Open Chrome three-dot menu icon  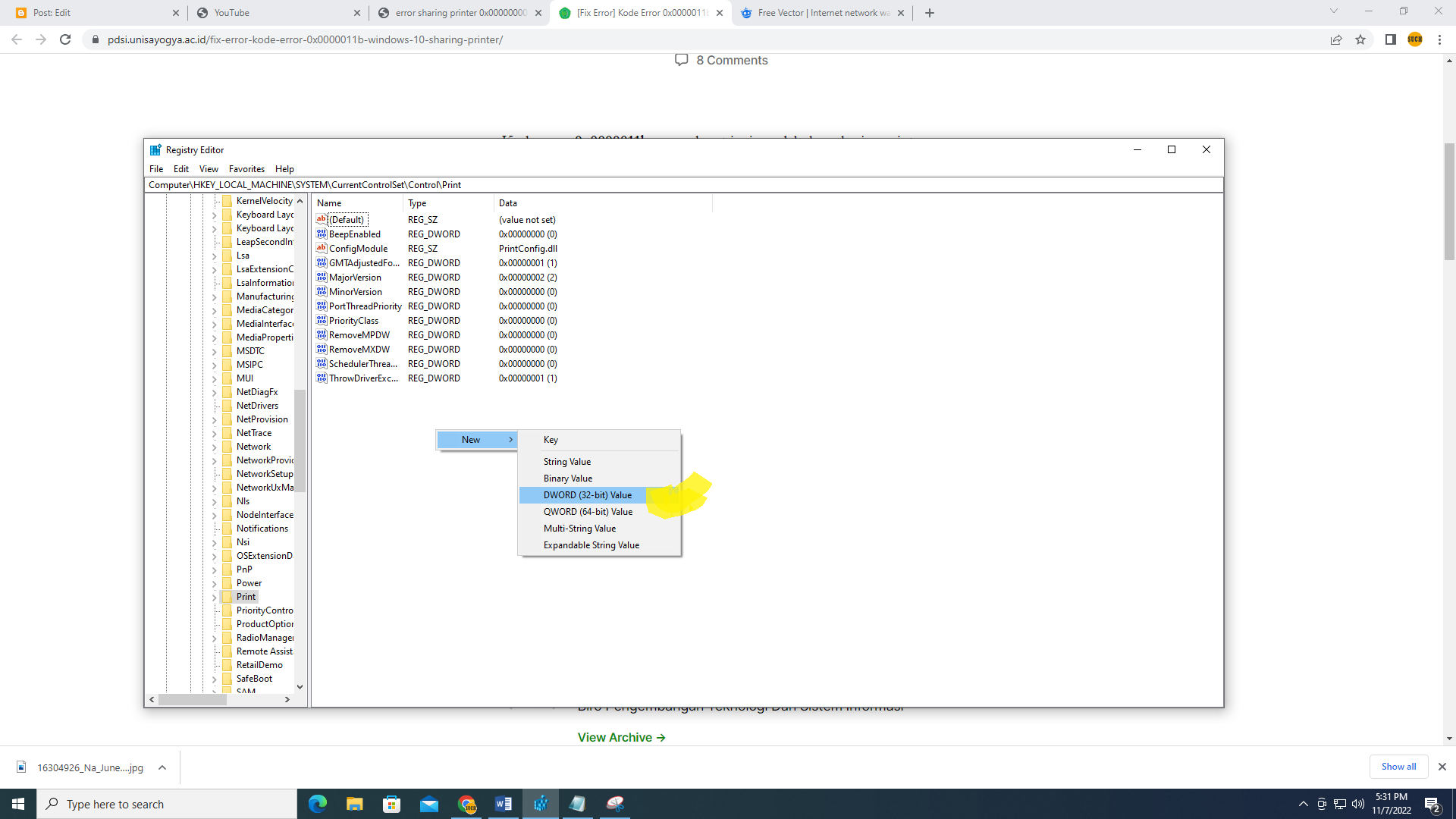click(1439, 39)
